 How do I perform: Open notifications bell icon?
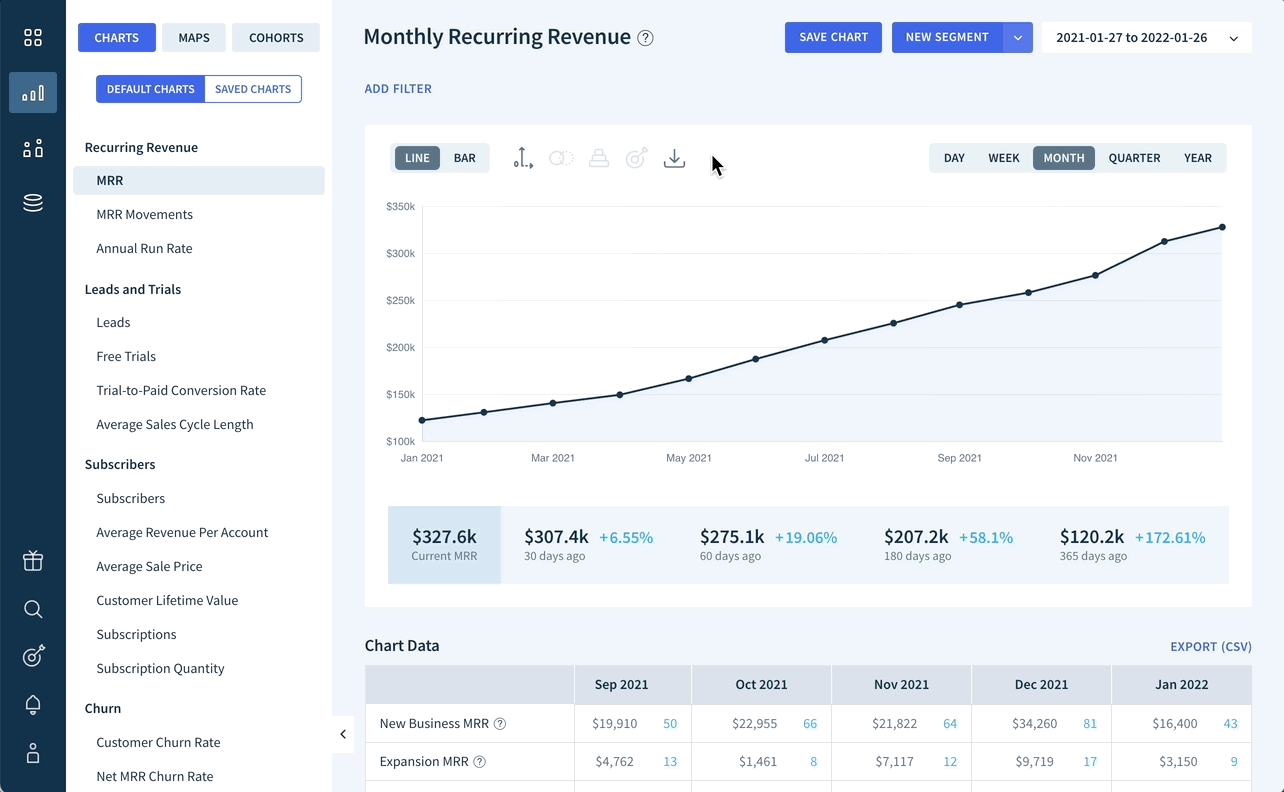point(33,704)
